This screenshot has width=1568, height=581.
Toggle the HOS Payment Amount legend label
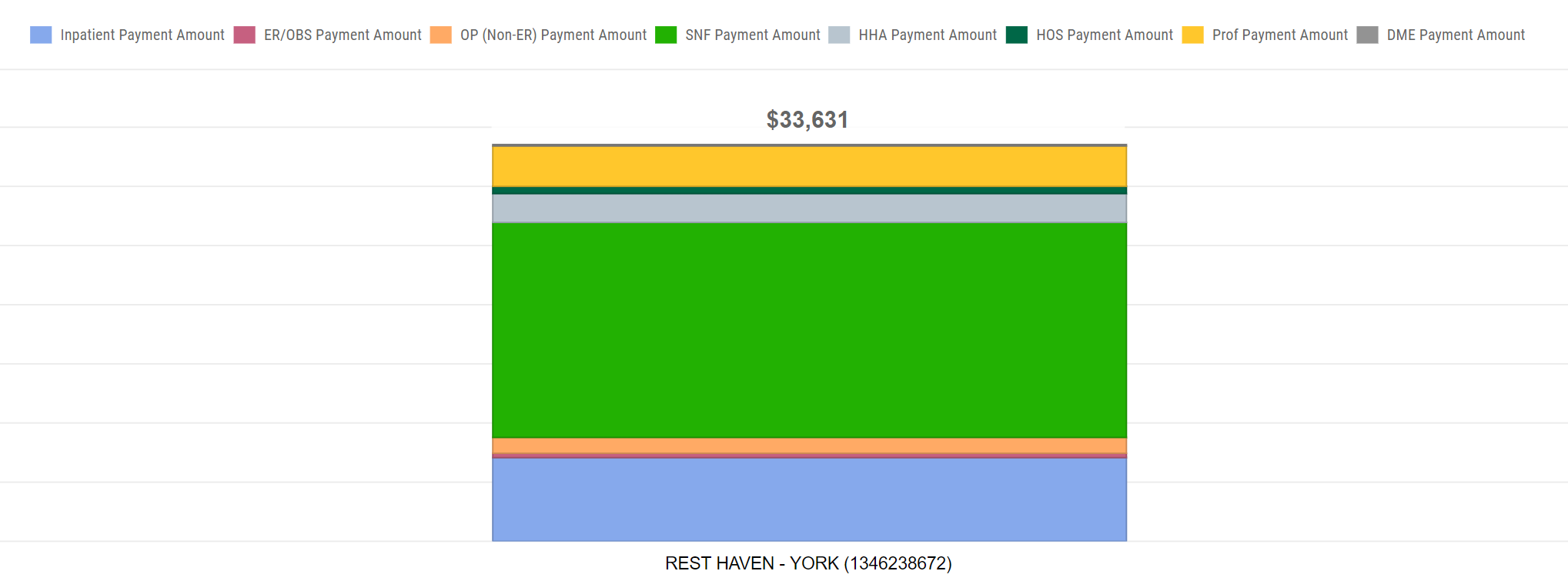coord(1105,35)
